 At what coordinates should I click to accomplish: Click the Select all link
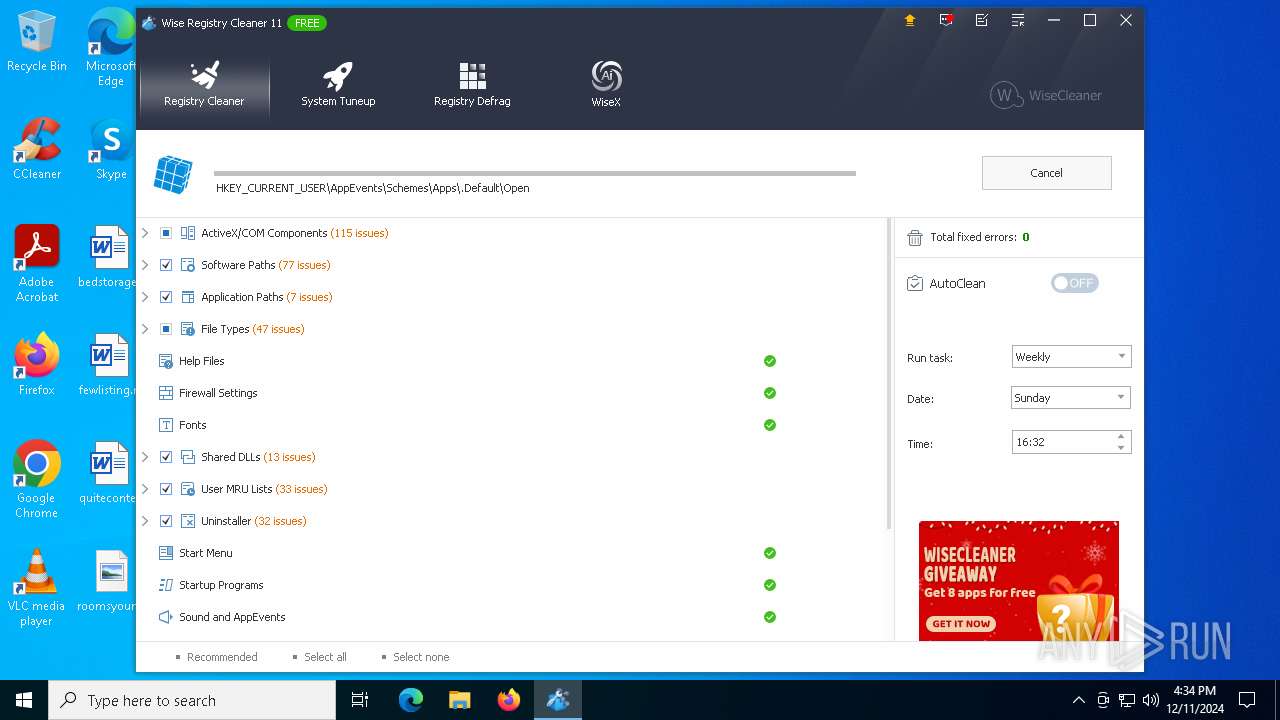325,657
